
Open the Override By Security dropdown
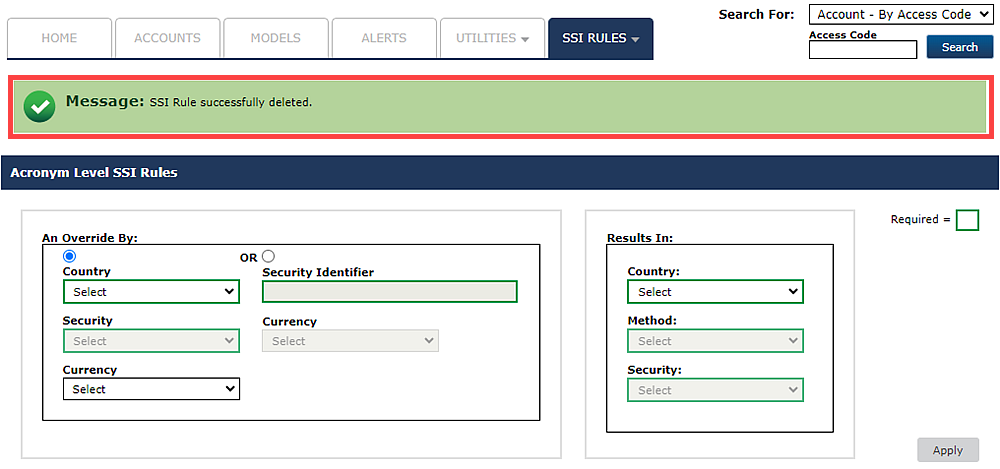click(x=151, y=341)
